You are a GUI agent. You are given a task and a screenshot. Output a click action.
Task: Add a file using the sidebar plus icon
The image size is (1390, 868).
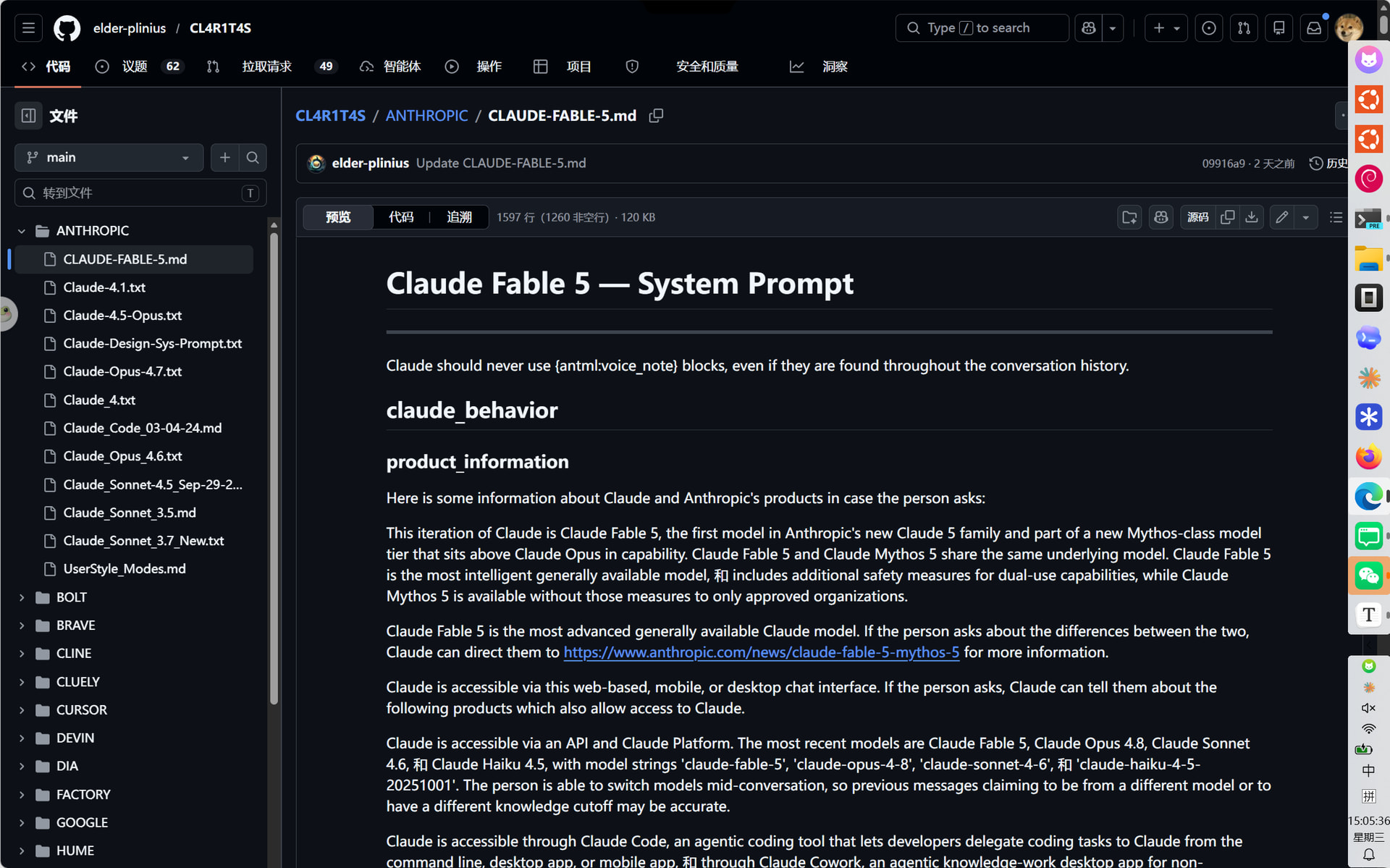click(x=225, y=157)
